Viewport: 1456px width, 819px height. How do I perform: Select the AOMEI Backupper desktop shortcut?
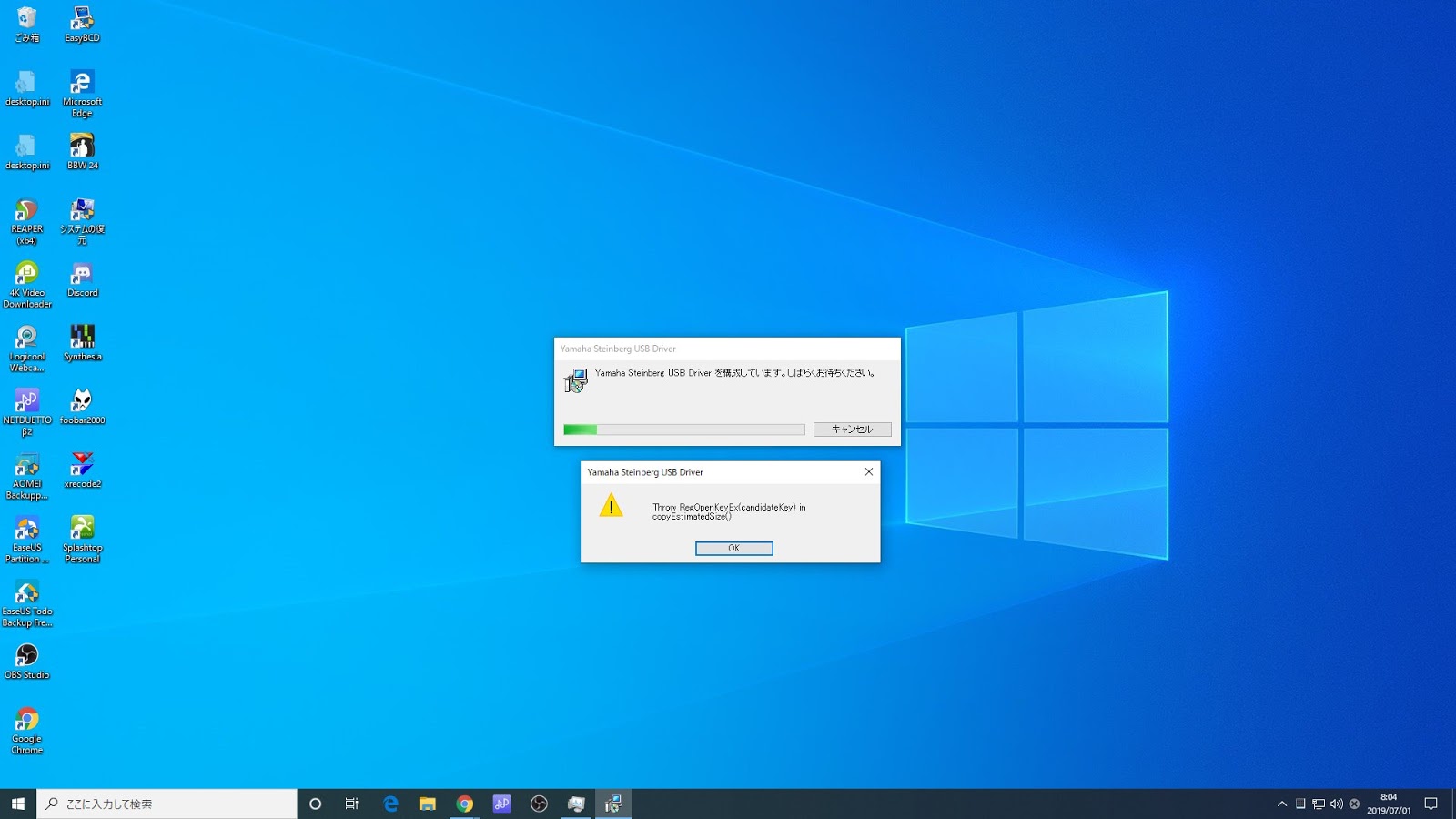coord(27,476)
